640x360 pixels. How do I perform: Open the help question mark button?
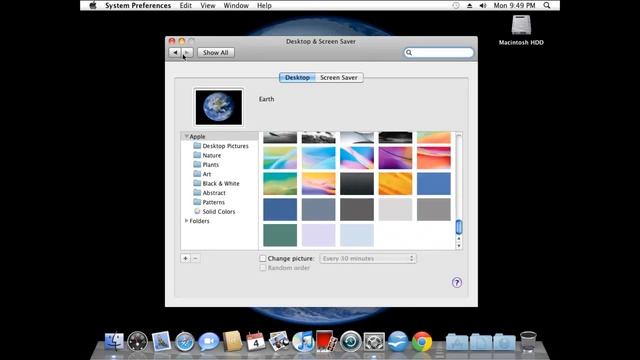[x=457, y=282]
